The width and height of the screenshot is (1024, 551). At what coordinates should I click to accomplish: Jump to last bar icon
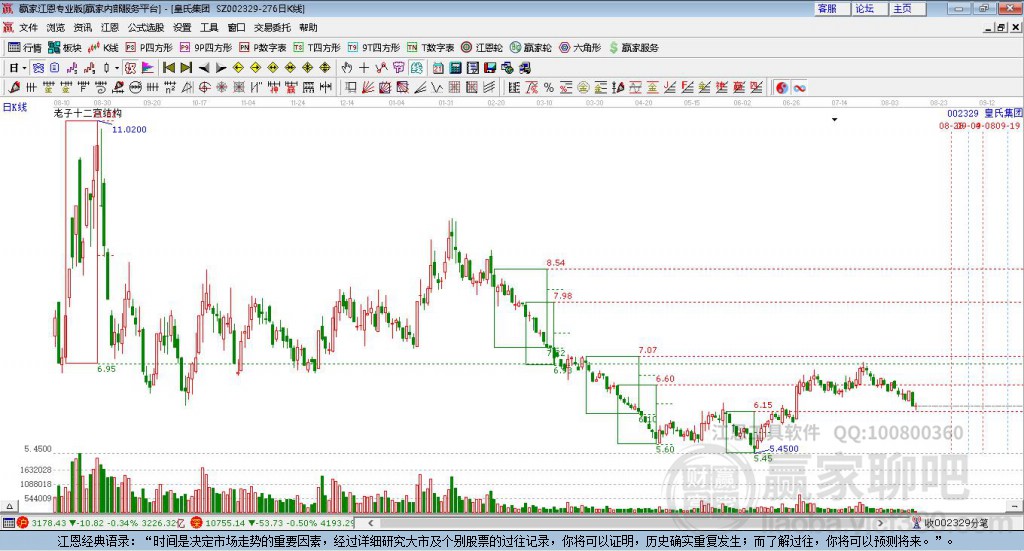186,68
